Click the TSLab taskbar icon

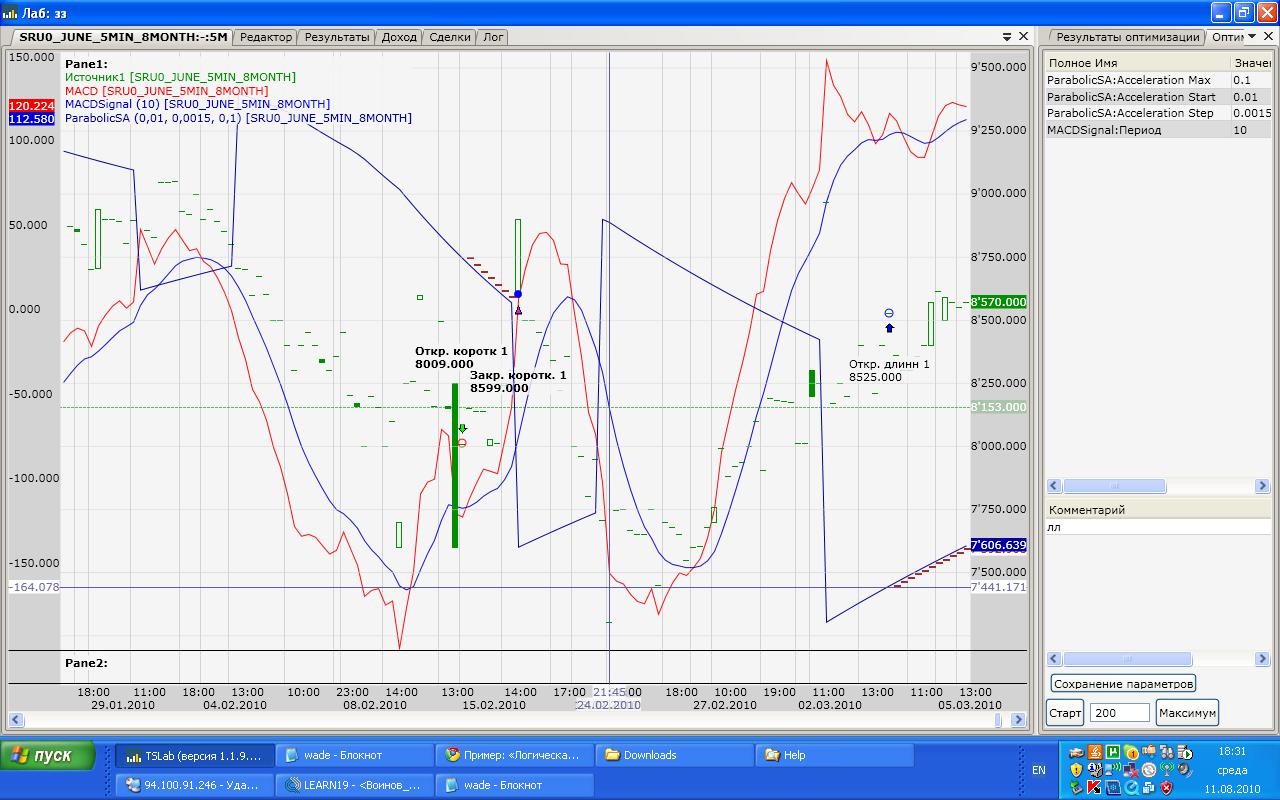click(x=193, y=755)
